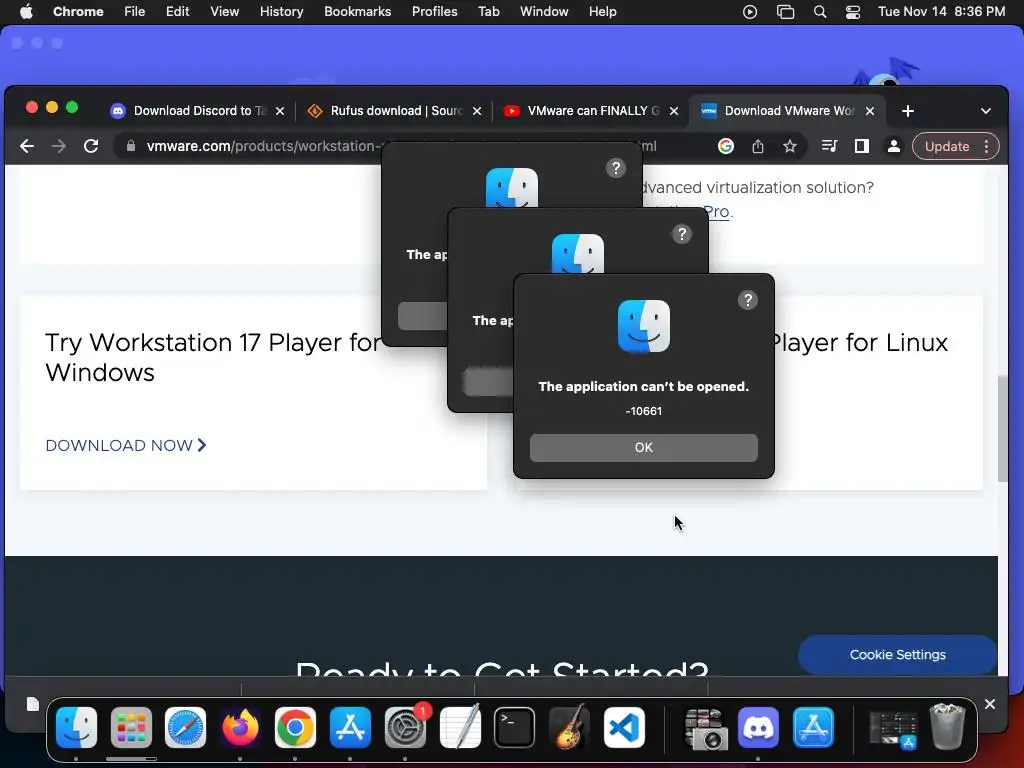
Task: Click DOWNLOAD NOW for Windows
Action: pos(126,445)
